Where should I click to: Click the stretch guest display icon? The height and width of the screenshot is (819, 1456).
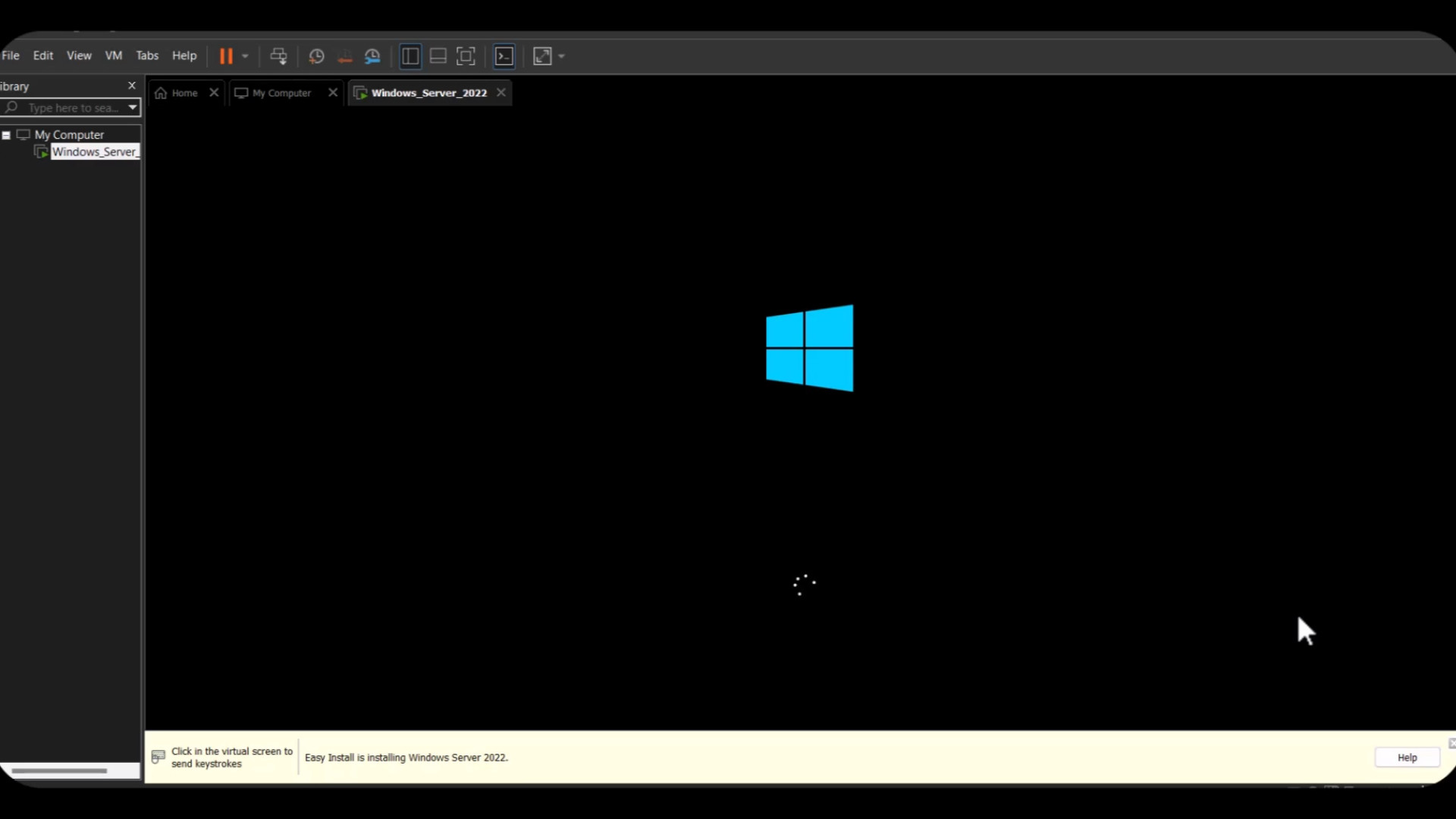tap(542, 56)
